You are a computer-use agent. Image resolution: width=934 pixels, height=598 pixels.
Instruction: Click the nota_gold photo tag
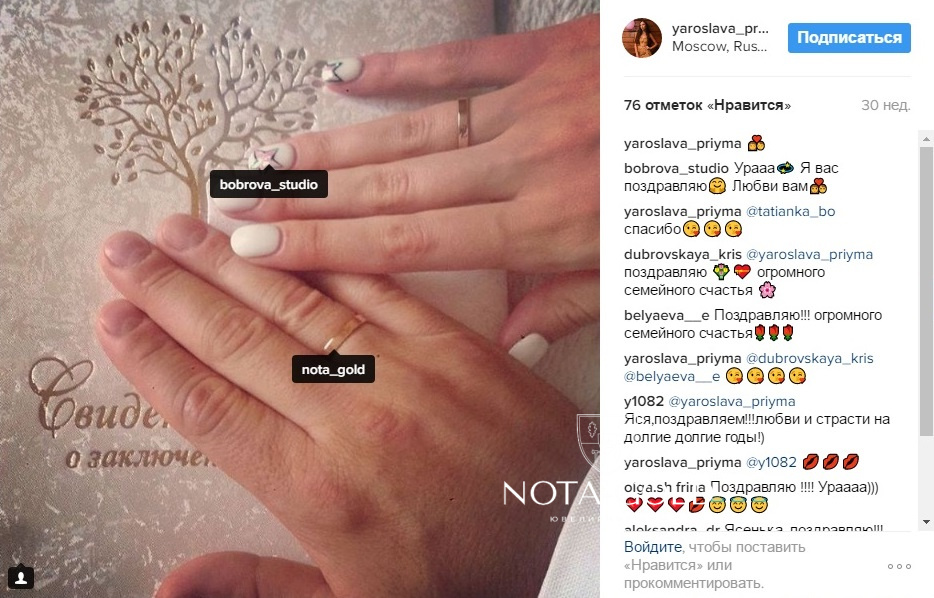(333, 369)
